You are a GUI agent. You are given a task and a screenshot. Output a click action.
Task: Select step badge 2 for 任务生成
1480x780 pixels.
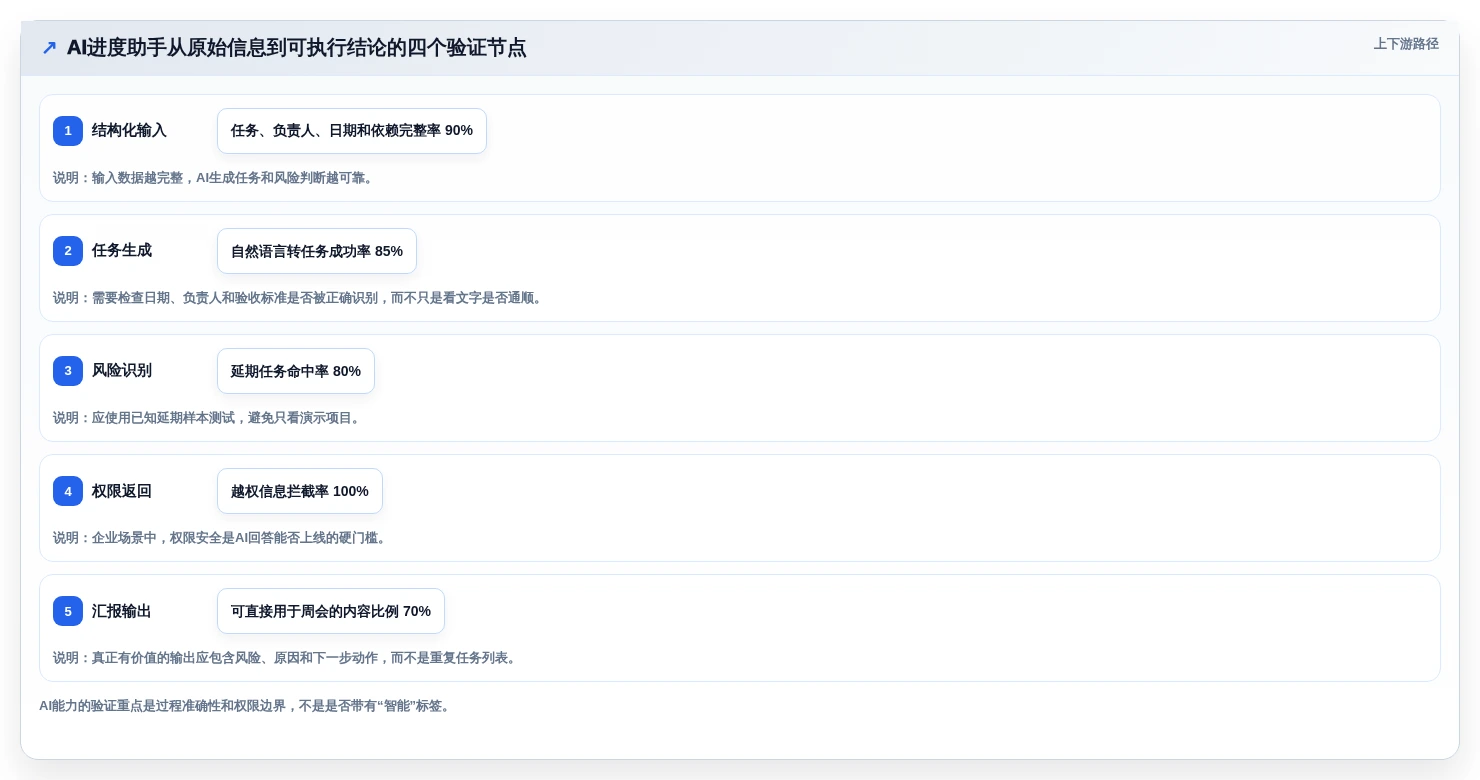coord(68,251)
